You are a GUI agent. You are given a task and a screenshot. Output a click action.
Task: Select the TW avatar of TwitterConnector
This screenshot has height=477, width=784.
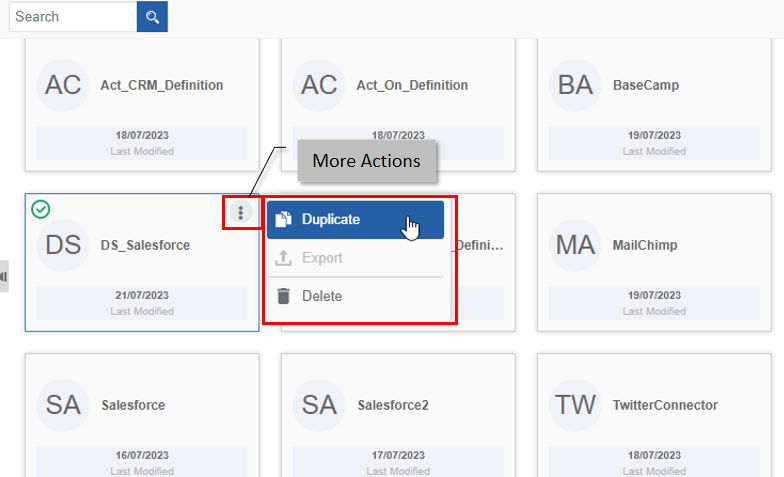tap(575, 405)
